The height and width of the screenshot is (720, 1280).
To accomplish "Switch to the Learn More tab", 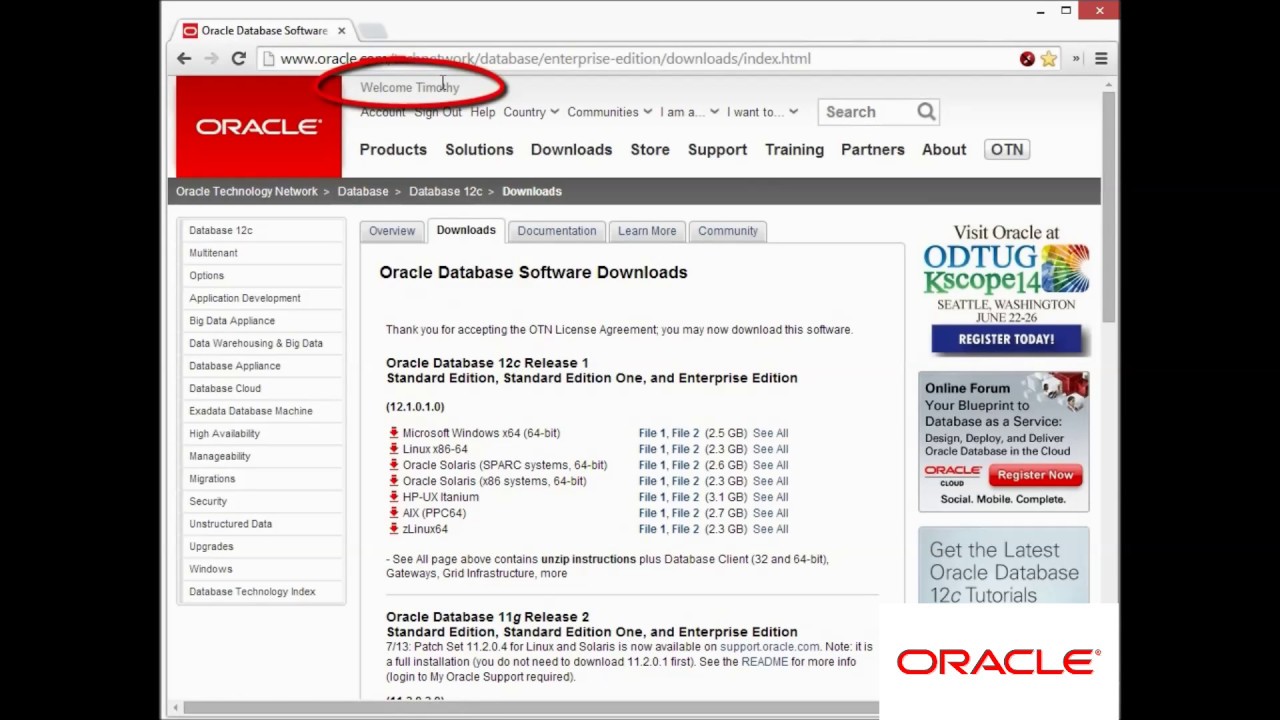I will (x=647, y=231).
